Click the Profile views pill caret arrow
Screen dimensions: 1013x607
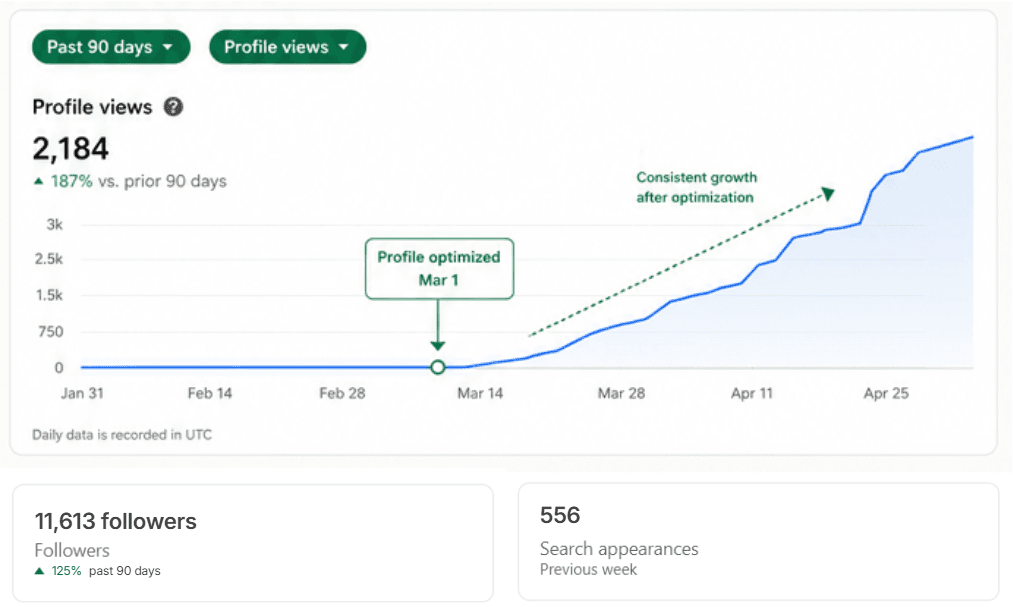pyautogui.click(x=344, y=47)
